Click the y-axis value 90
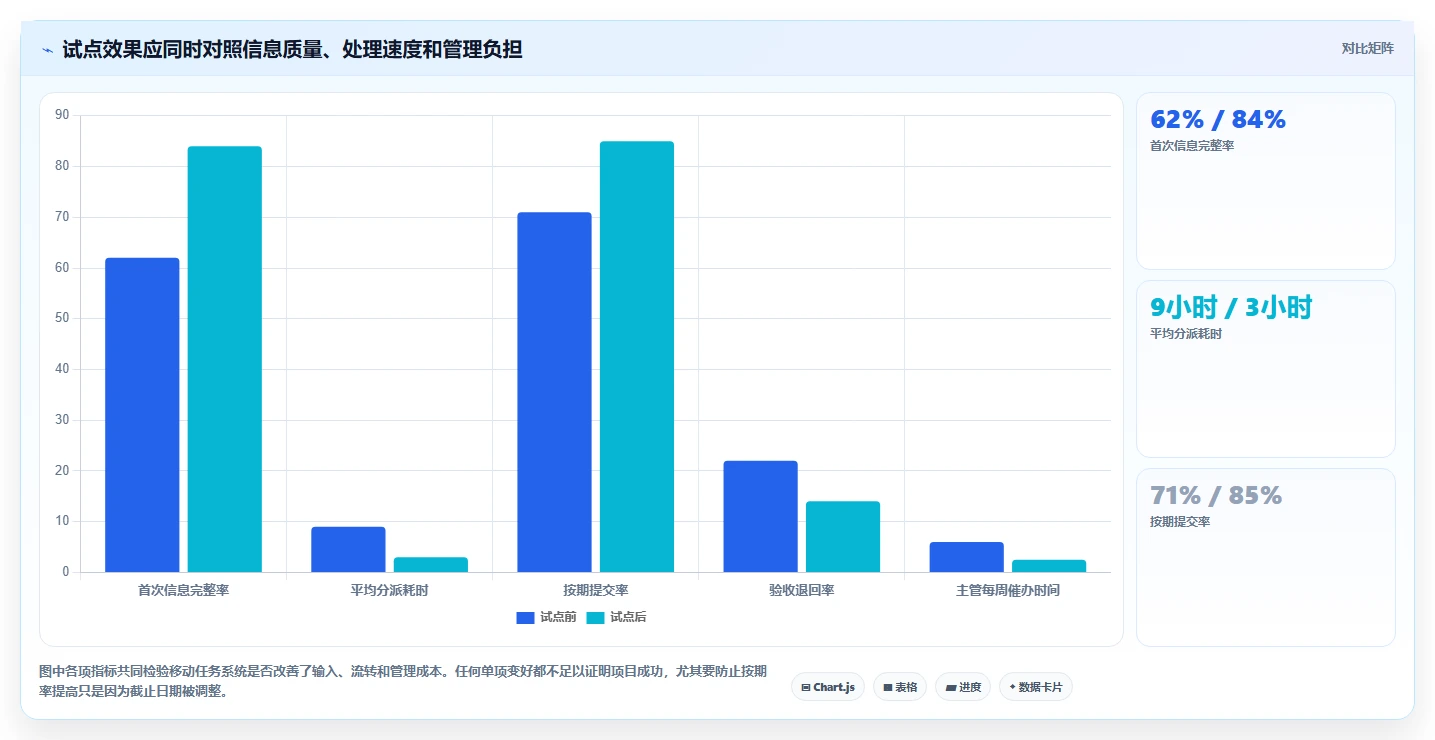 pos(62,115)
